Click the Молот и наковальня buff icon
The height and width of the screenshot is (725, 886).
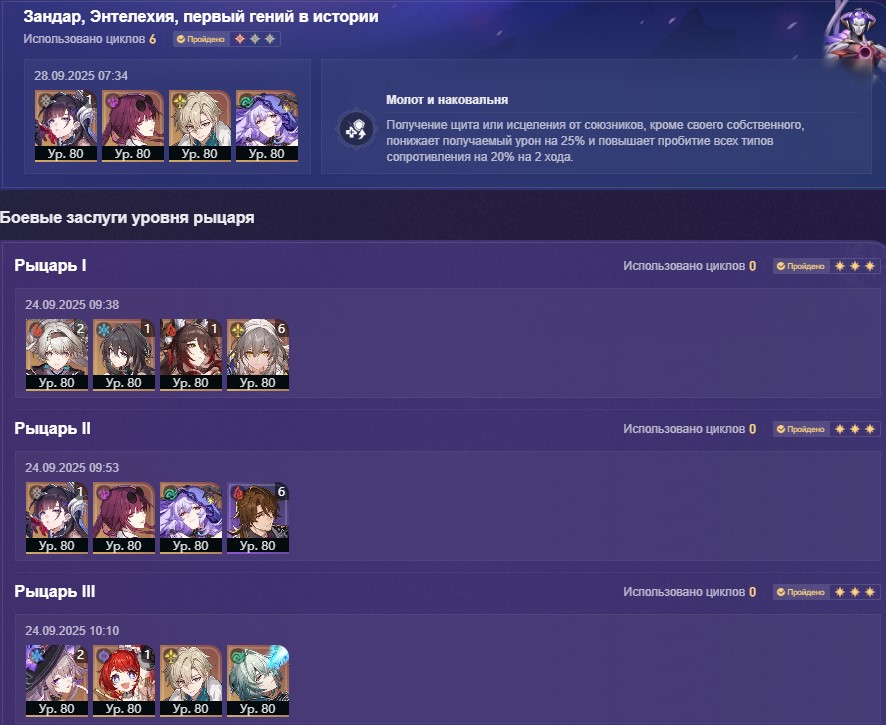coord(357,129)
